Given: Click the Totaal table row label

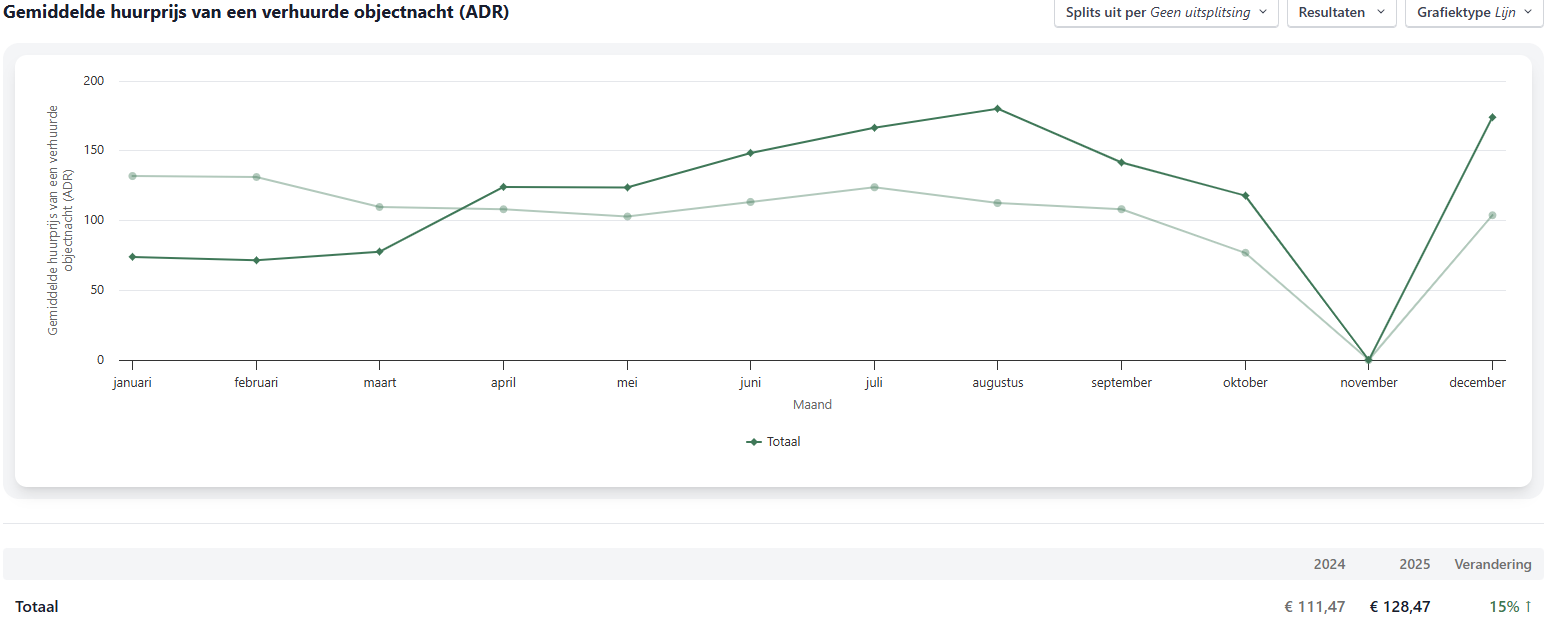Looking at the screenshot, I should click(36, 606).
